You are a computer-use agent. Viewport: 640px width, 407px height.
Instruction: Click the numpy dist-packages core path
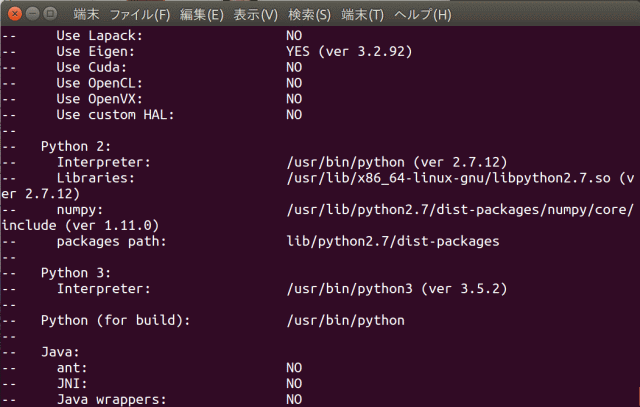coord(460,210)
